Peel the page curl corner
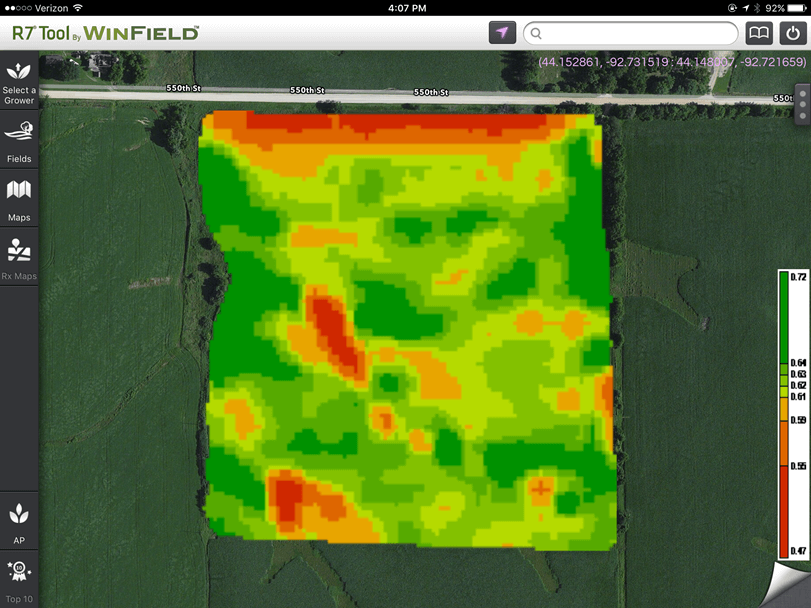 787,586
